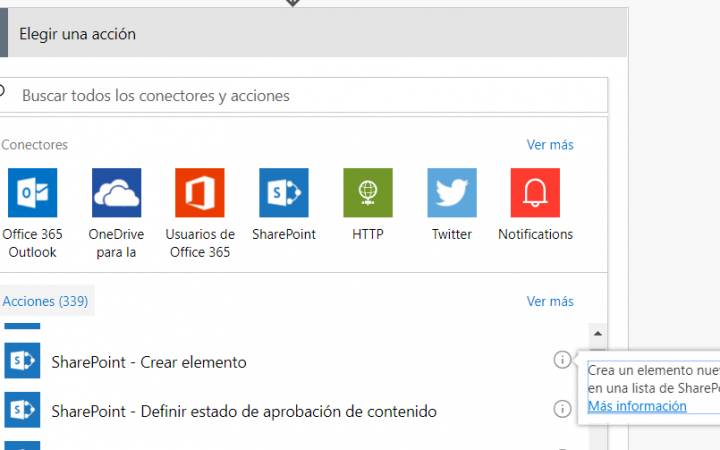Click the scroll up arrow in actions list
Viewport: 720px width, 450px height.
pos(597,333)
